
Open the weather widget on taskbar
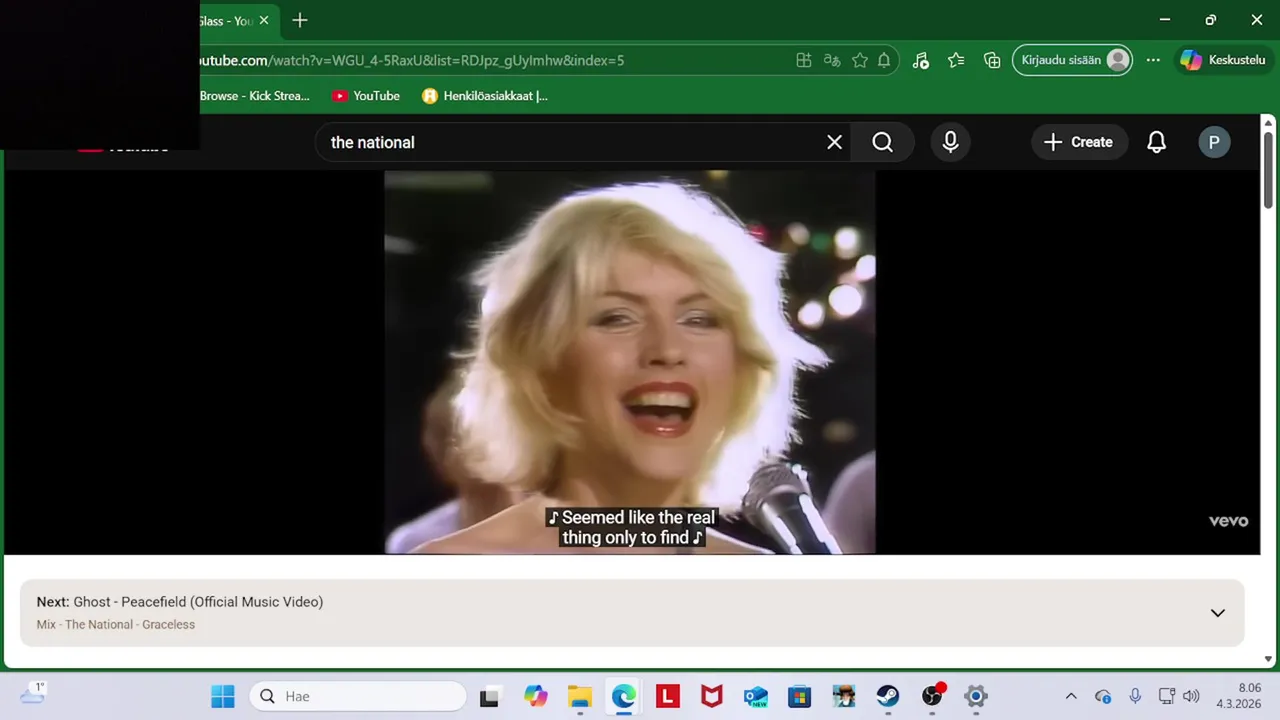[33, 694]
